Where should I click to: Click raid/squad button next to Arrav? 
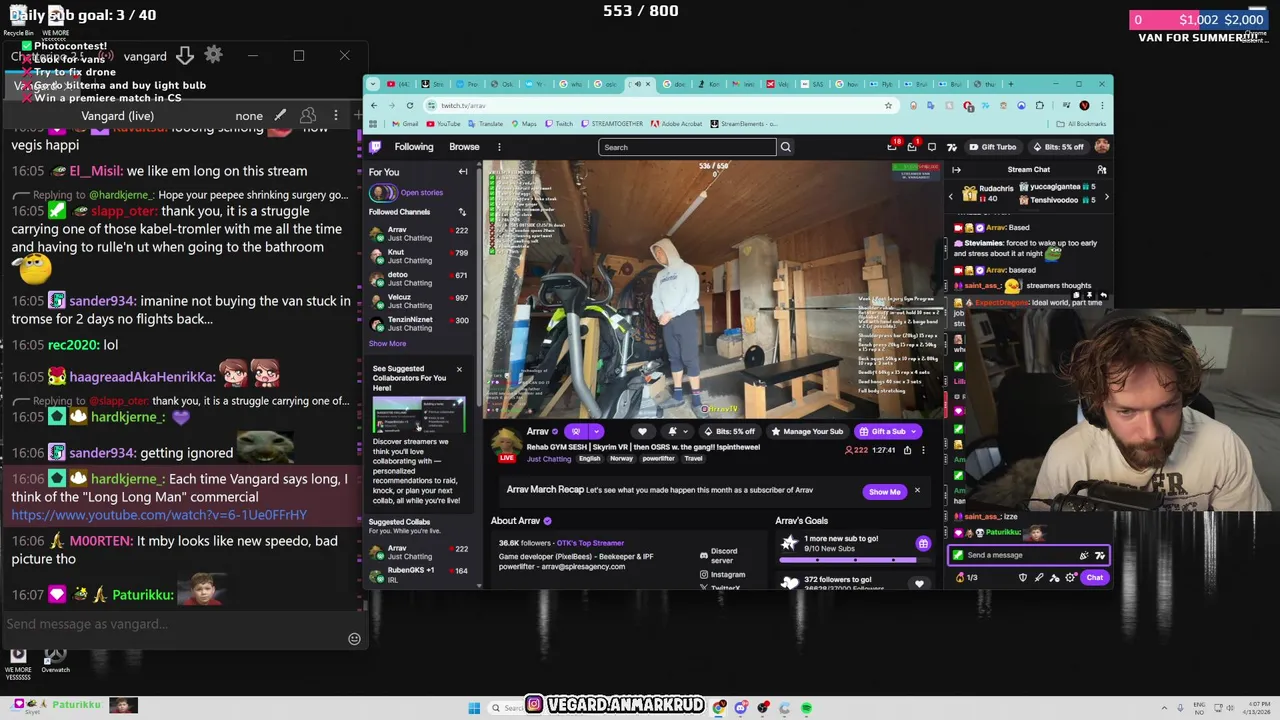pyautogui.click(x=576, y=432)
